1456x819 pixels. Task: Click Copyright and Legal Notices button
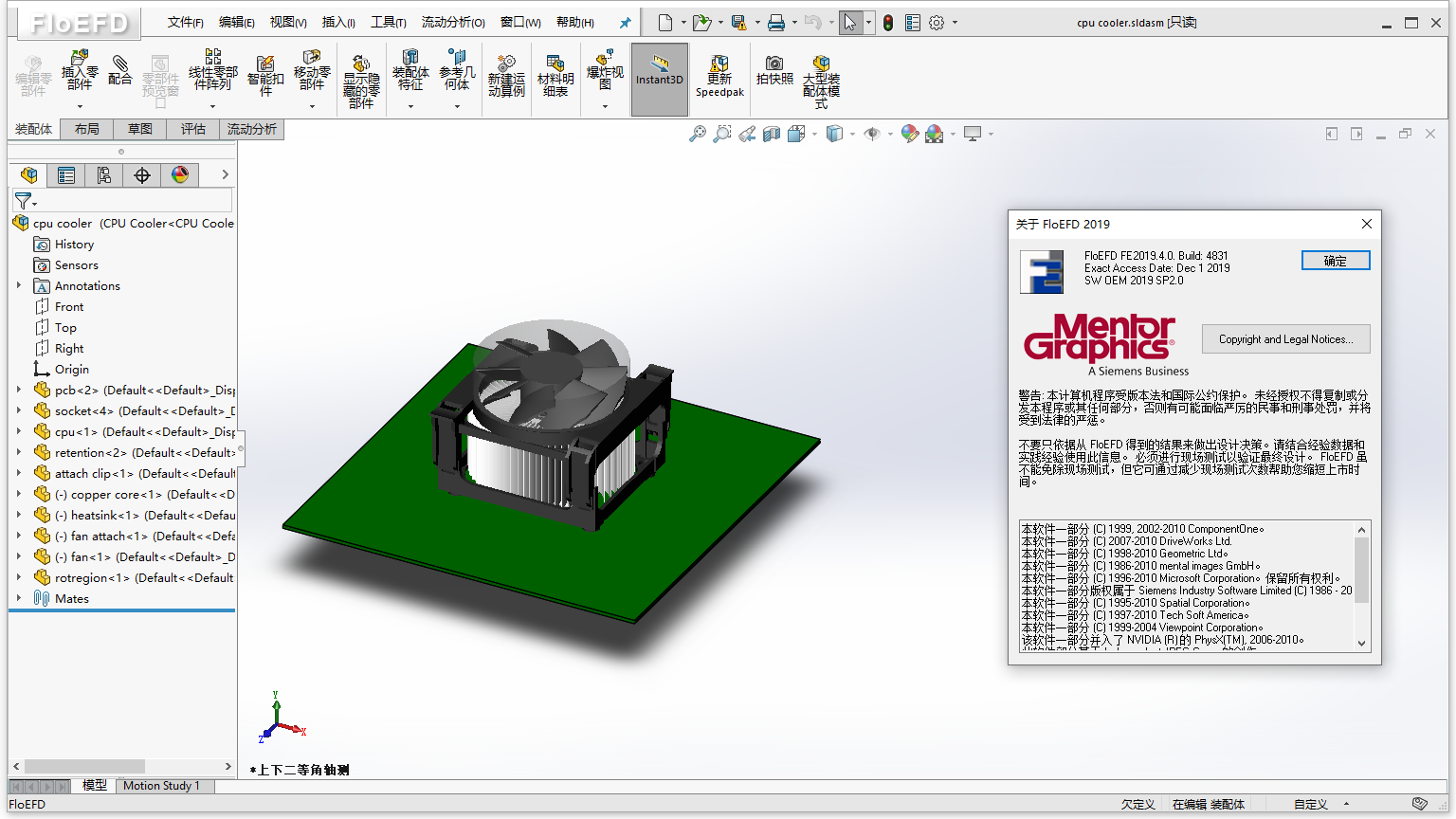[x=1285, y=339]
